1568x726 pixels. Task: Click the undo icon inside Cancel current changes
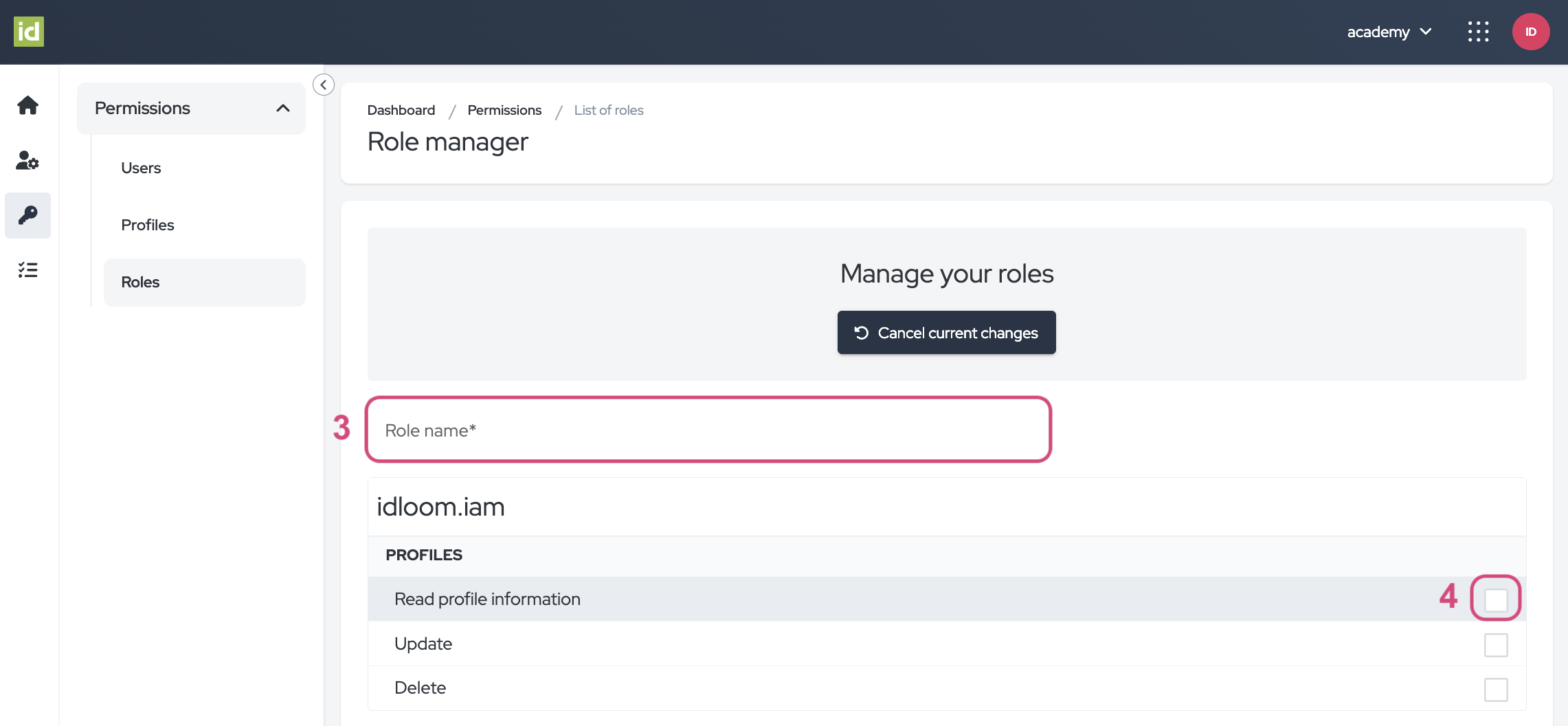point(860,333)
